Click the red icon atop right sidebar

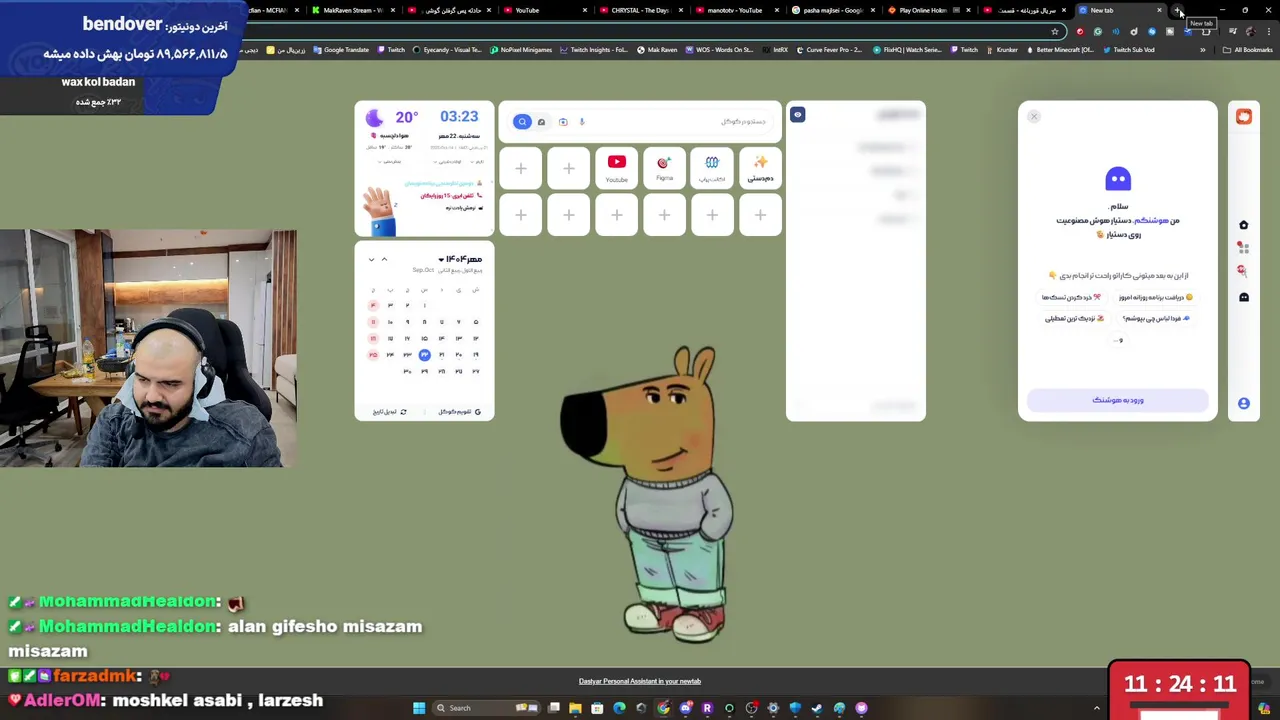1244,117
